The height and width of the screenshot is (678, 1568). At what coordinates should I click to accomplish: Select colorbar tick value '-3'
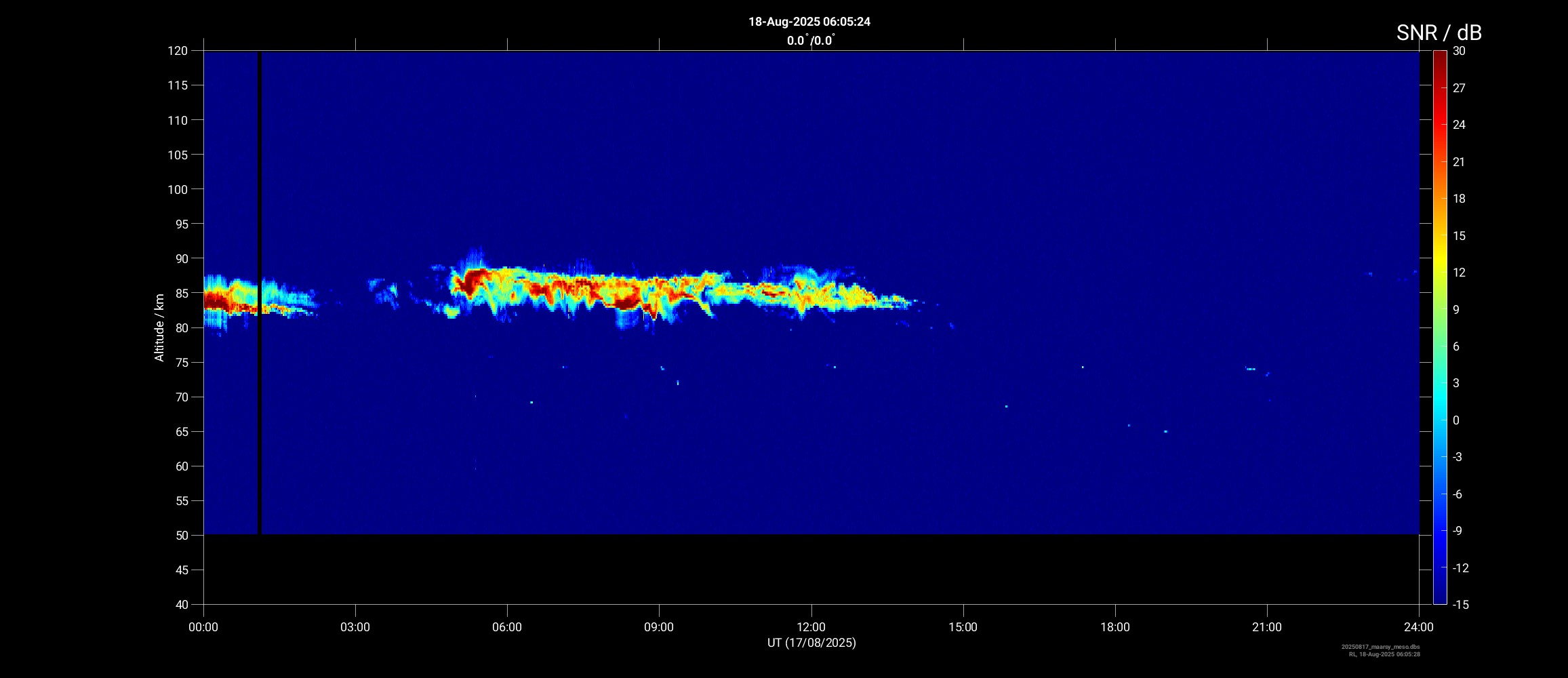[1458, 457]
